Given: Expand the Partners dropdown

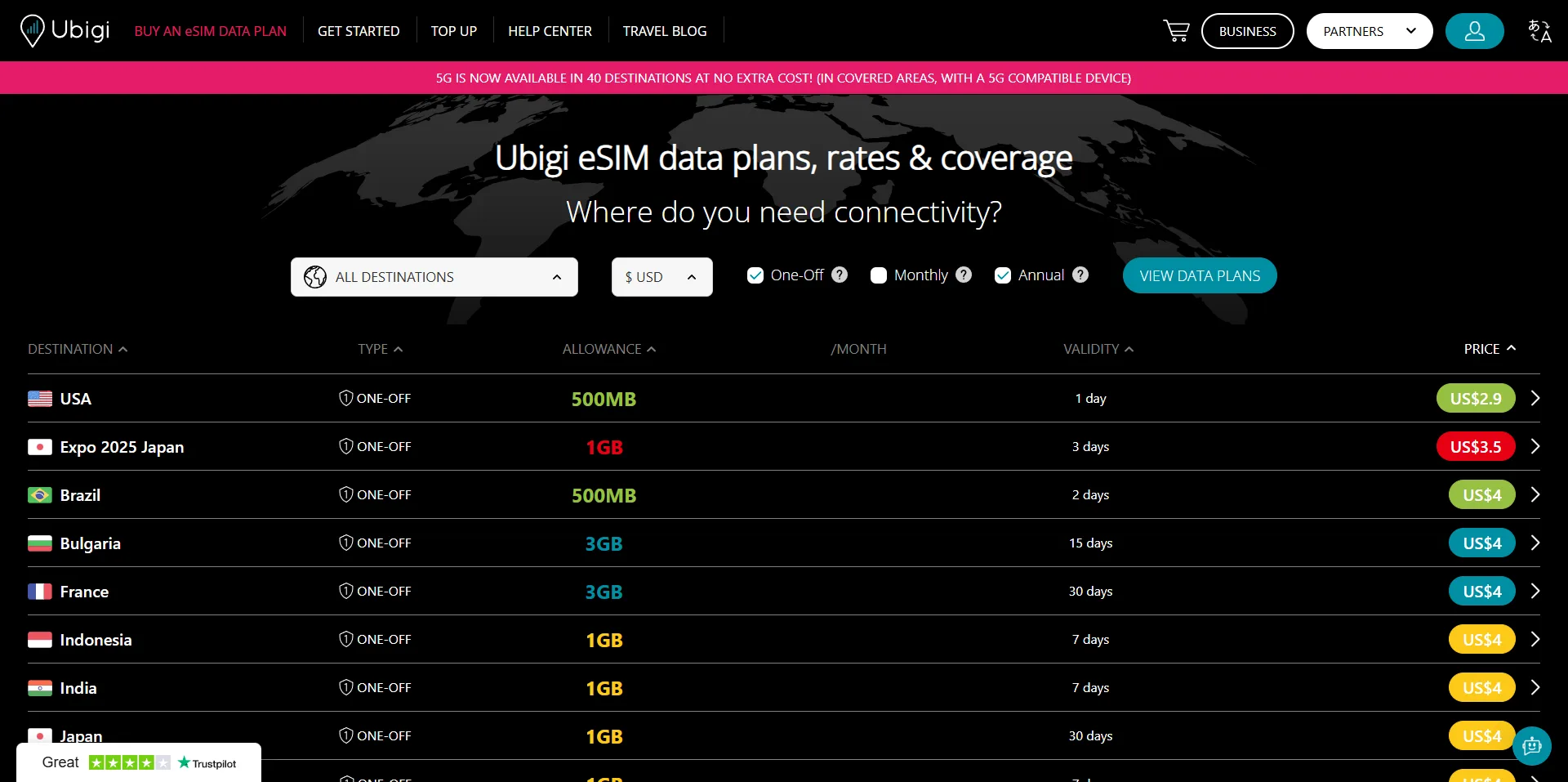Looking at the screenshot, I should (x=1370, y=31).
